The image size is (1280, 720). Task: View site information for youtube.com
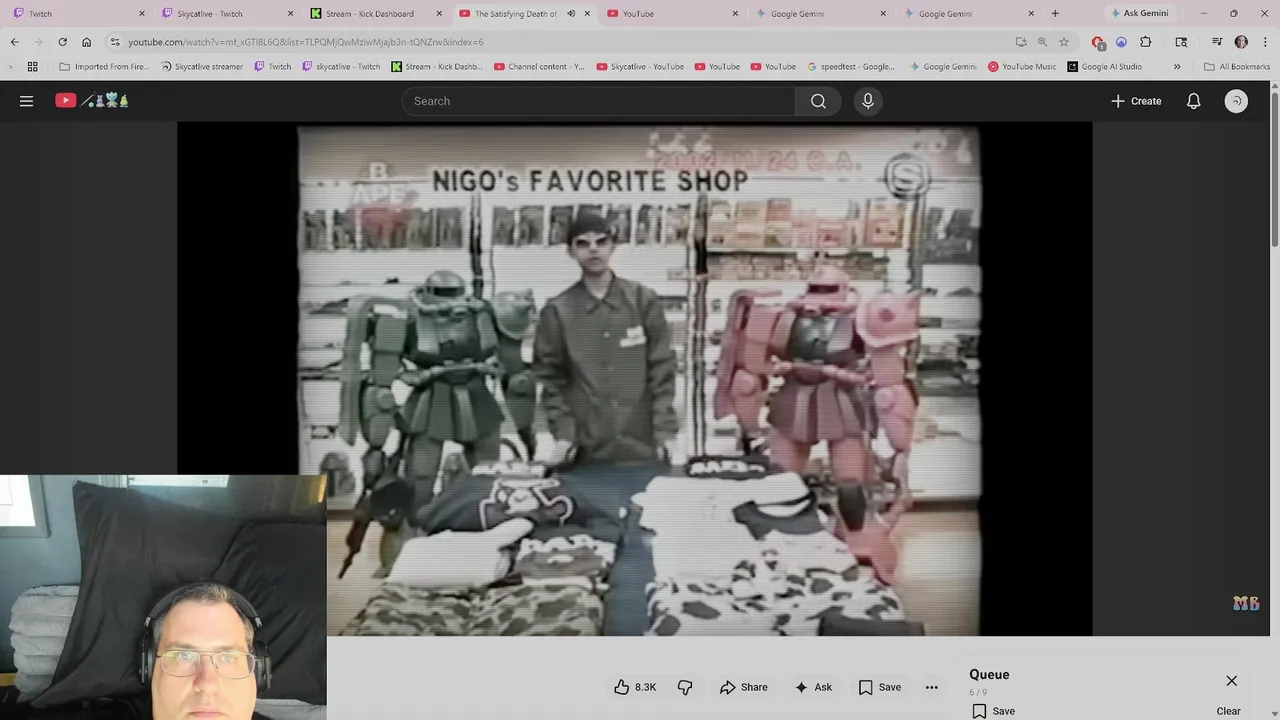(x=115, y=42)
